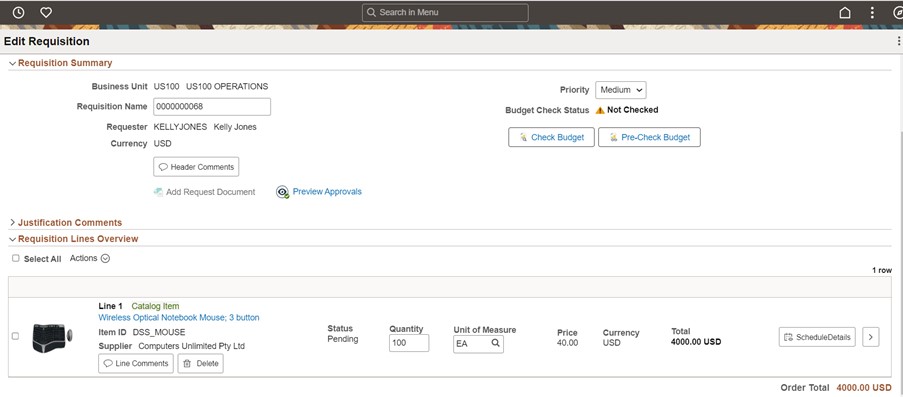
Task: Click the US100 OPERATIONS business unit text
Action: pos(227,86)
